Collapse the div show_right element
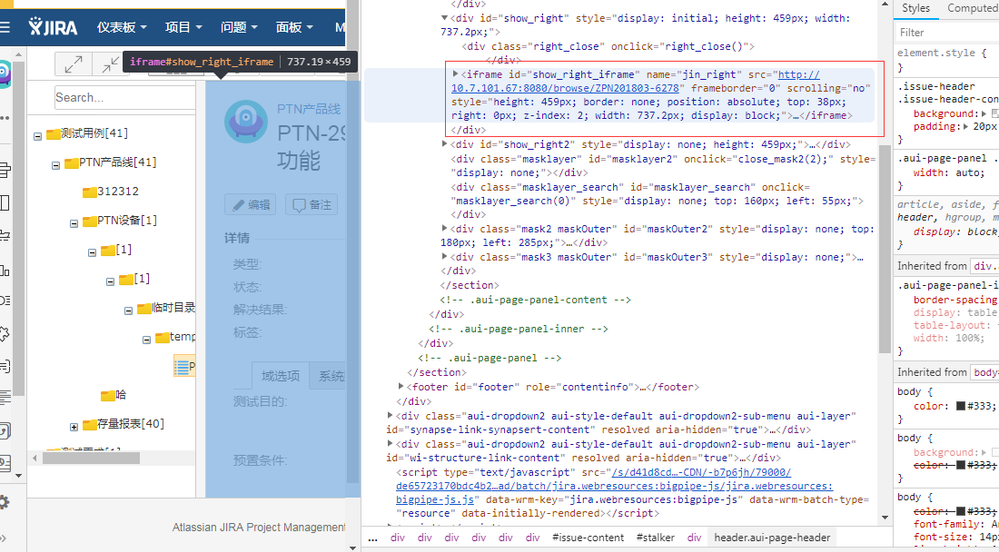999x552 pixels. 445,18
